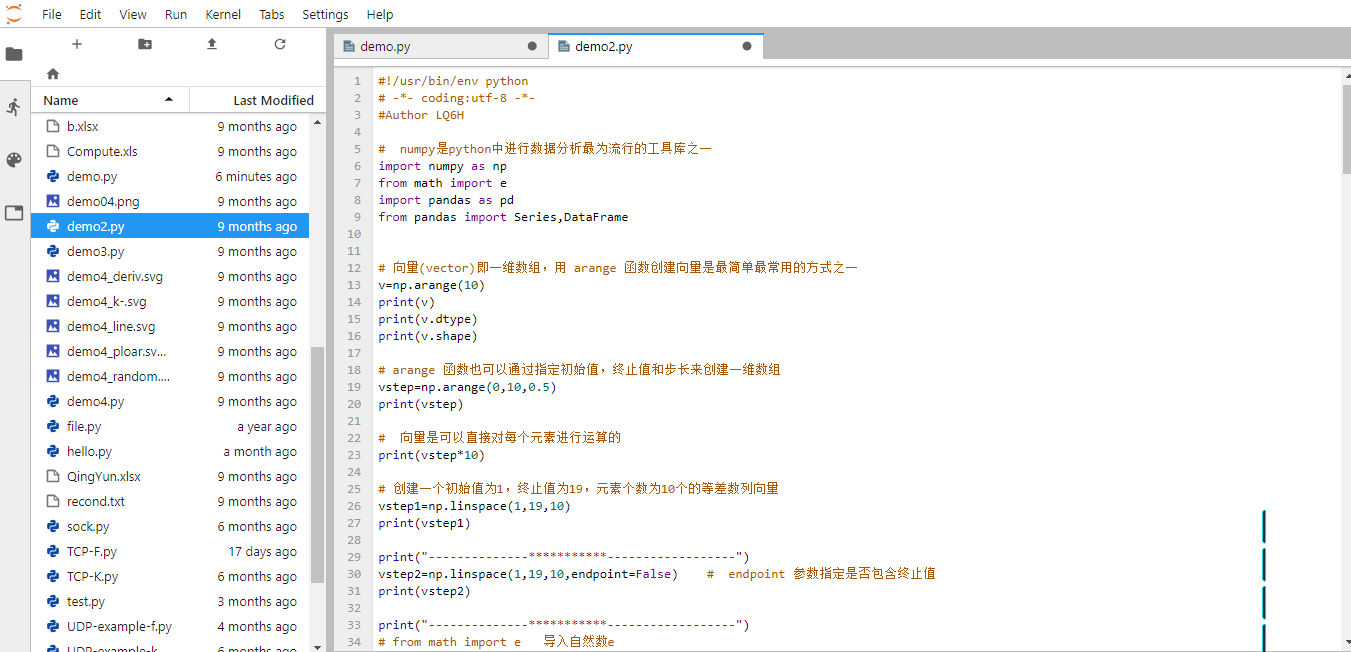Viewport: 1351px width, 652px height.
Task: Select demo3.py in file list
Action: click(170, 251)
